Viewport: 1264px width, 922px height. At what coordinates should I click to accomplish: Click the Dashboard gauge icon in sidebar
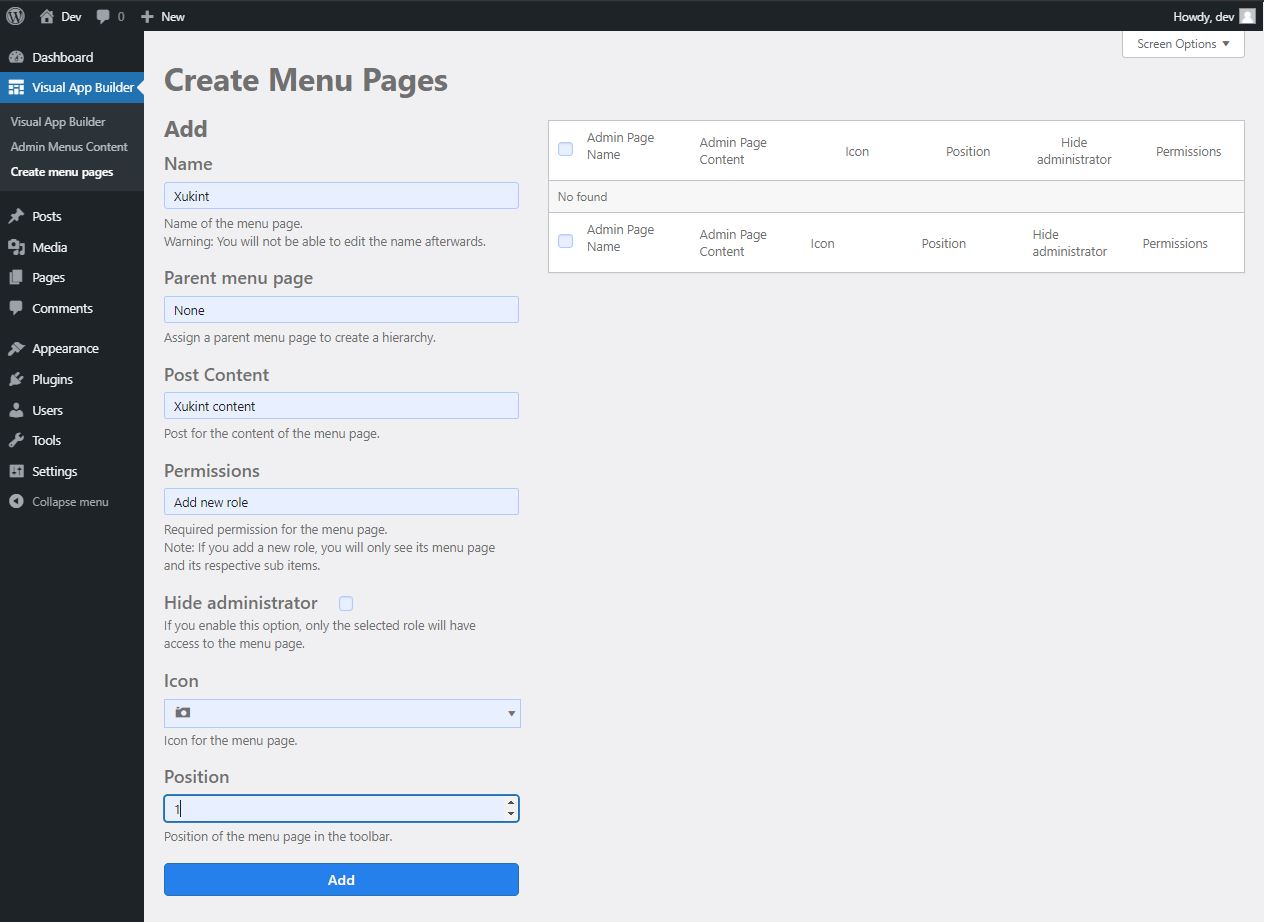coord(16,57)
